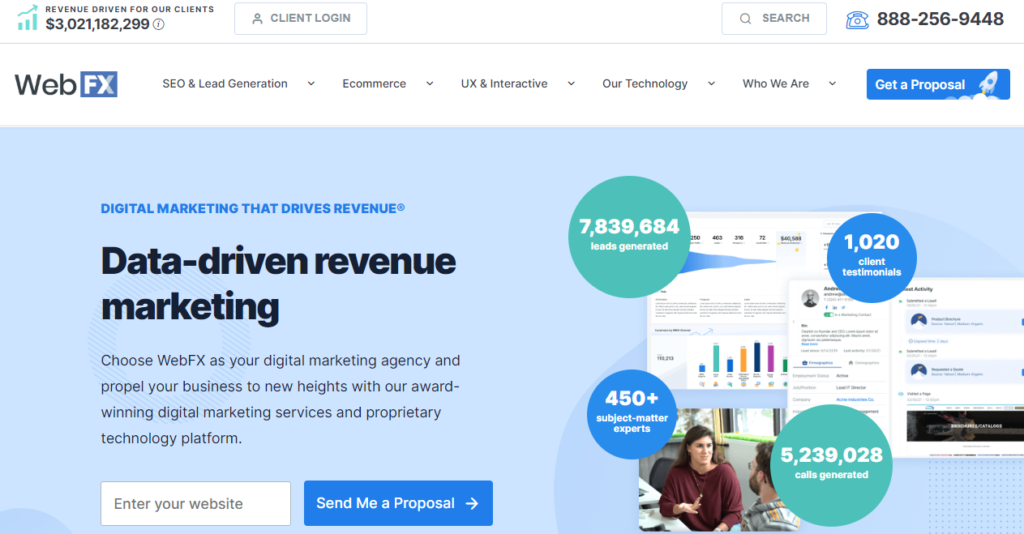Click the 7,839,684 leads generated bubble
Screen dimensions: 1024x534
click(x=629, y=236)
